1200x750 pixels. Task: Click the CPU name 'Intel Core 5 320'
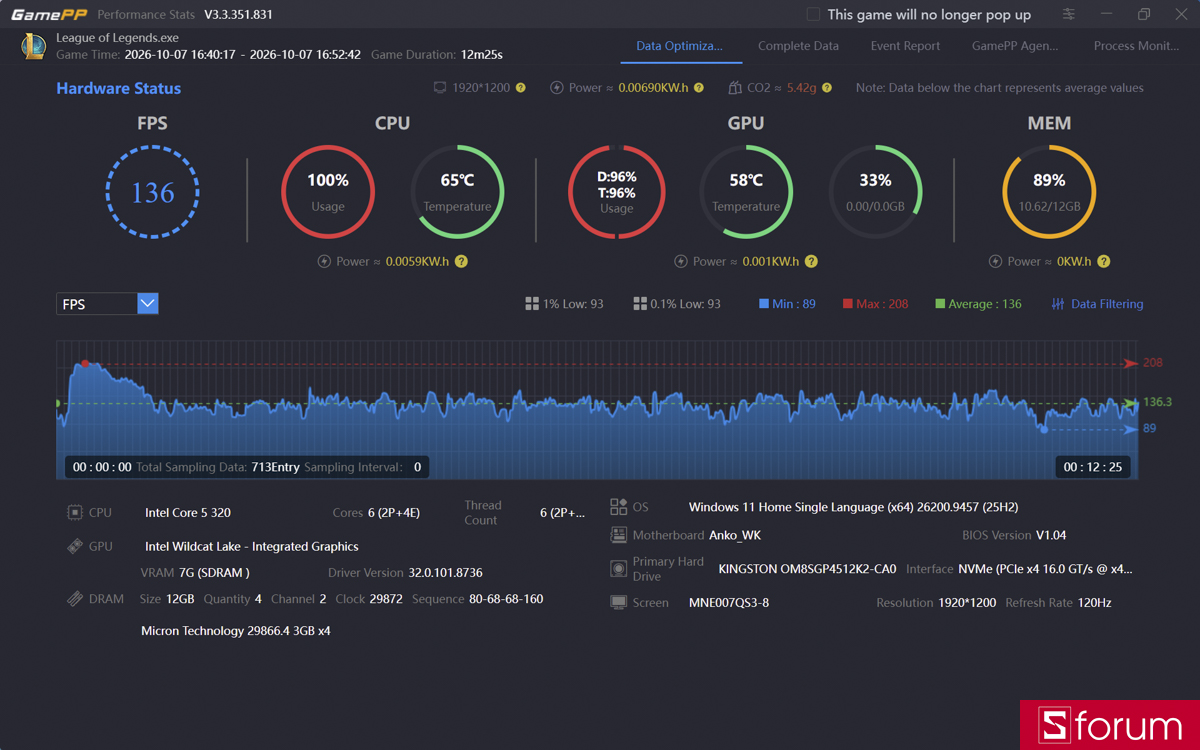[x=188, y=513]
